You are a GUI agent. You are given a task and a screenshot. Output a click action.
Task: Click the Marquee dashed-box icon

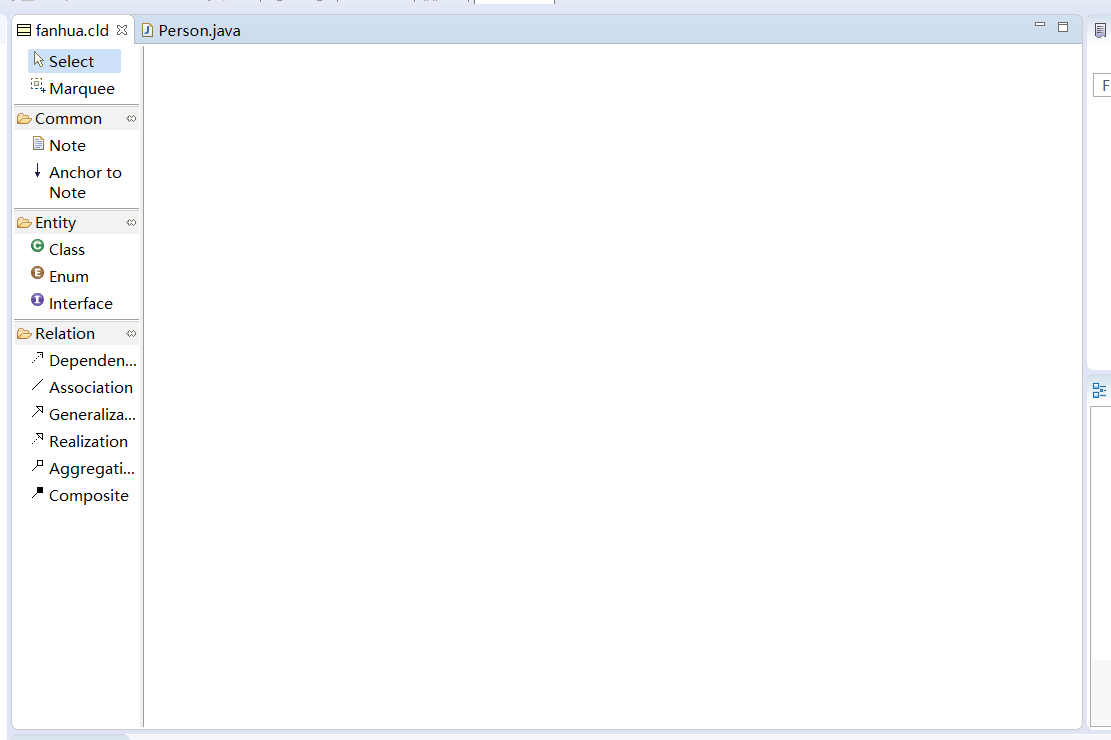point(38,86)
